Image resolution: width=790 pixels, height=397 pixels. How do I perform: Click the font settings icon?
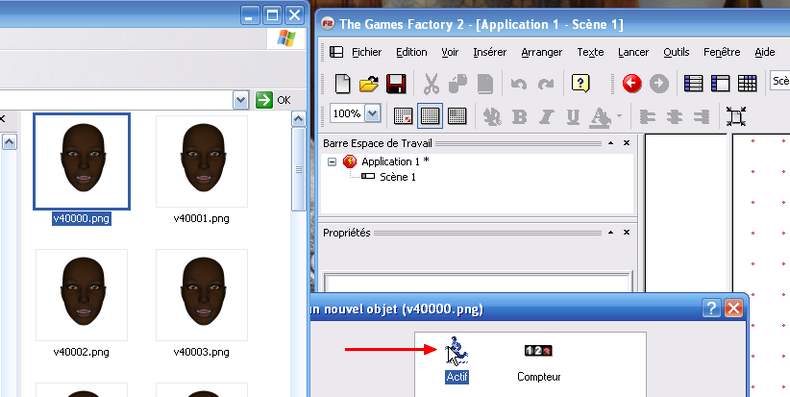coord(492,117)
